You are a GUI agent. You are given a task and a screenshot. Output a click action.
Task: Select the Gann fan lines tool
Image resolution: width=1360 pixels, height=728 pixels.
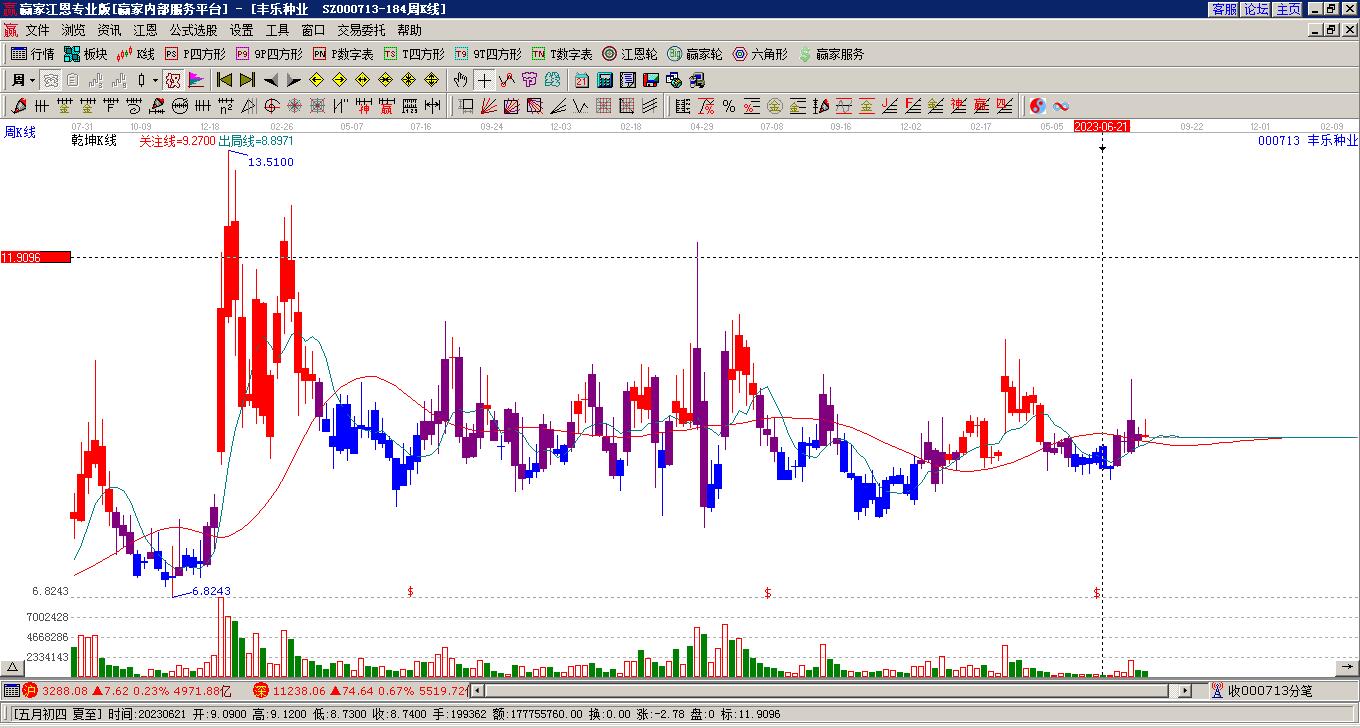click(x=489, y=106)
